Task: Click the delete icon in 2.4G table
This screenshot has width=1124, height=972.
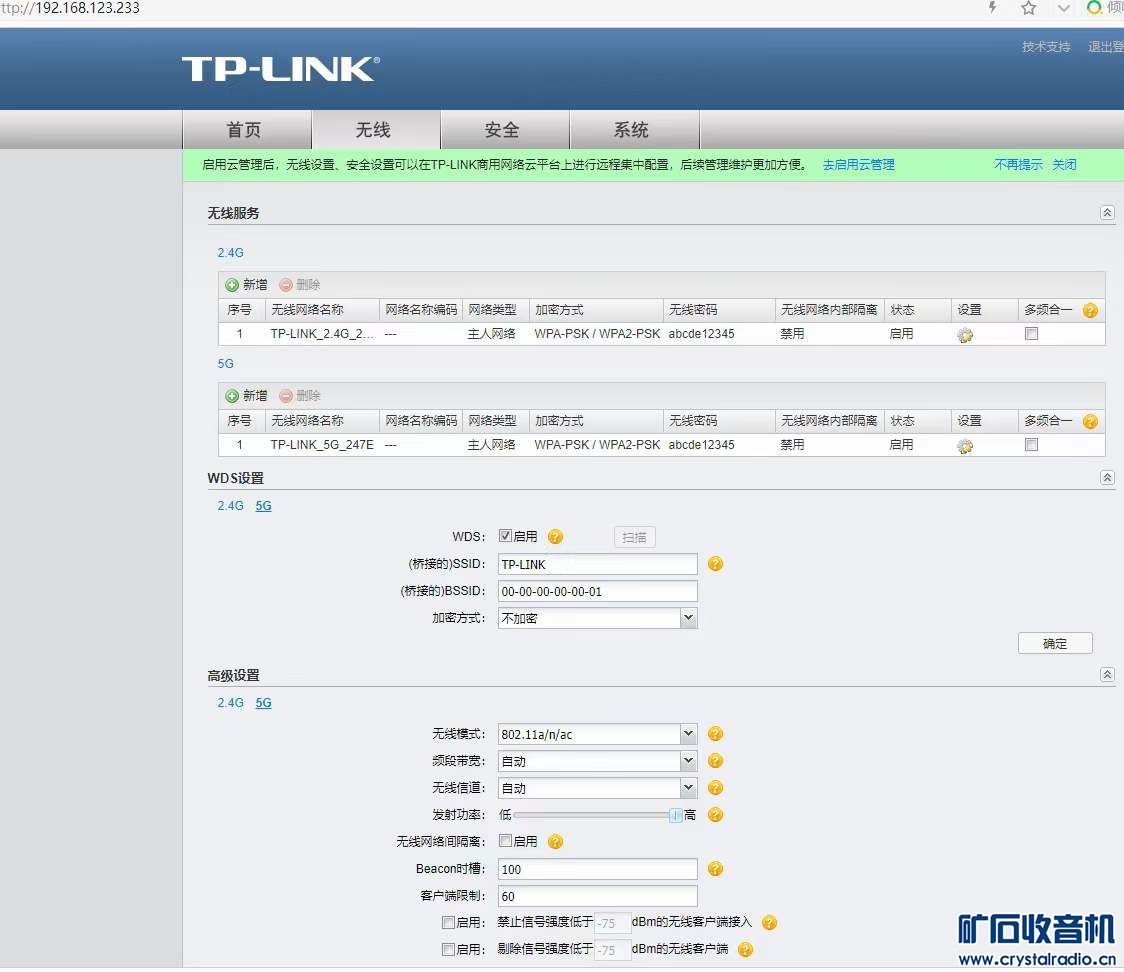Action: click(286, 285)
